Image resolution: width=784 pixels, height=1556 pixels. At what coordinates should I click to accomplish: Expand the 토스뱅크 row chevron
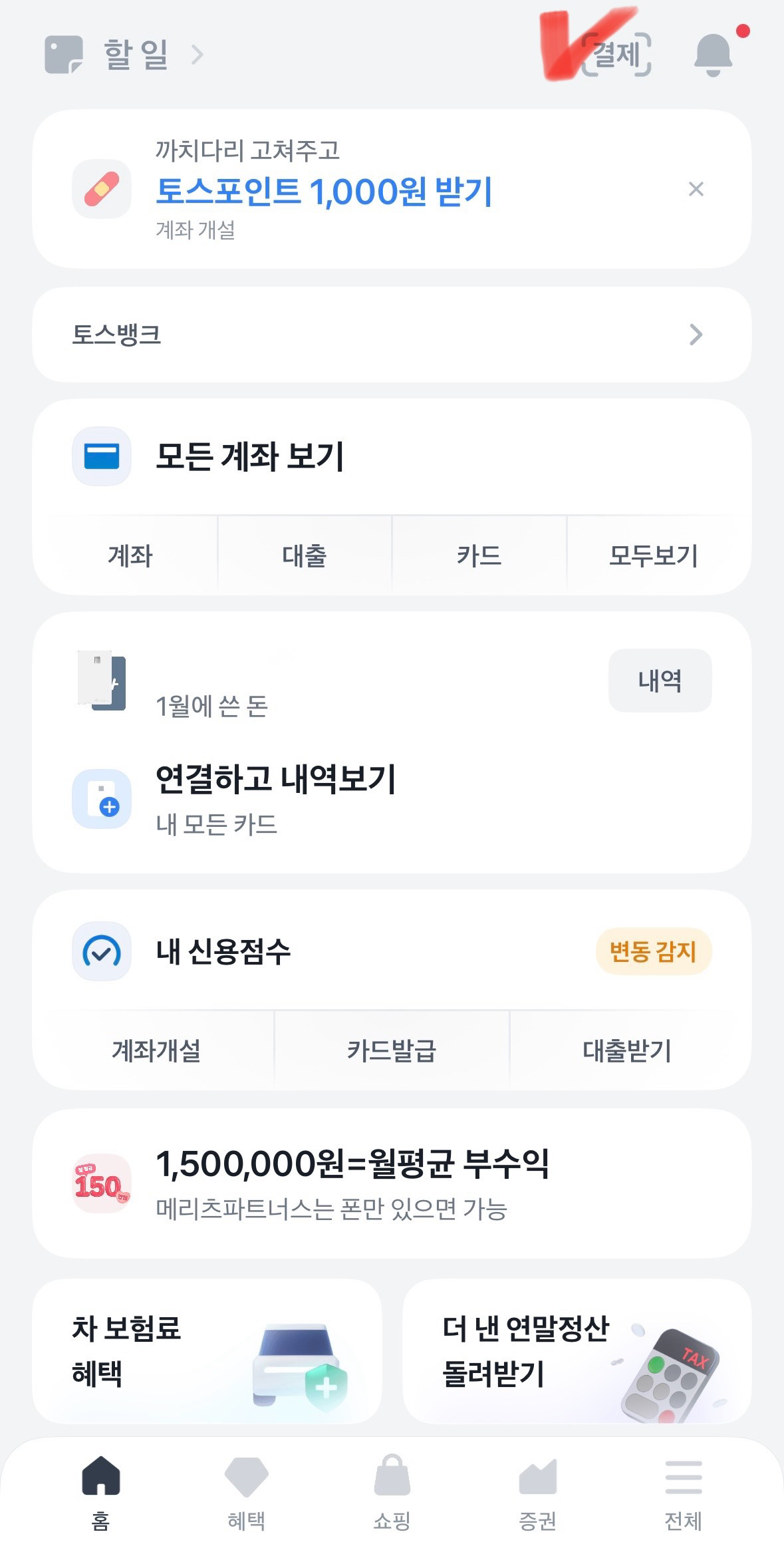(x=696, y=335)
